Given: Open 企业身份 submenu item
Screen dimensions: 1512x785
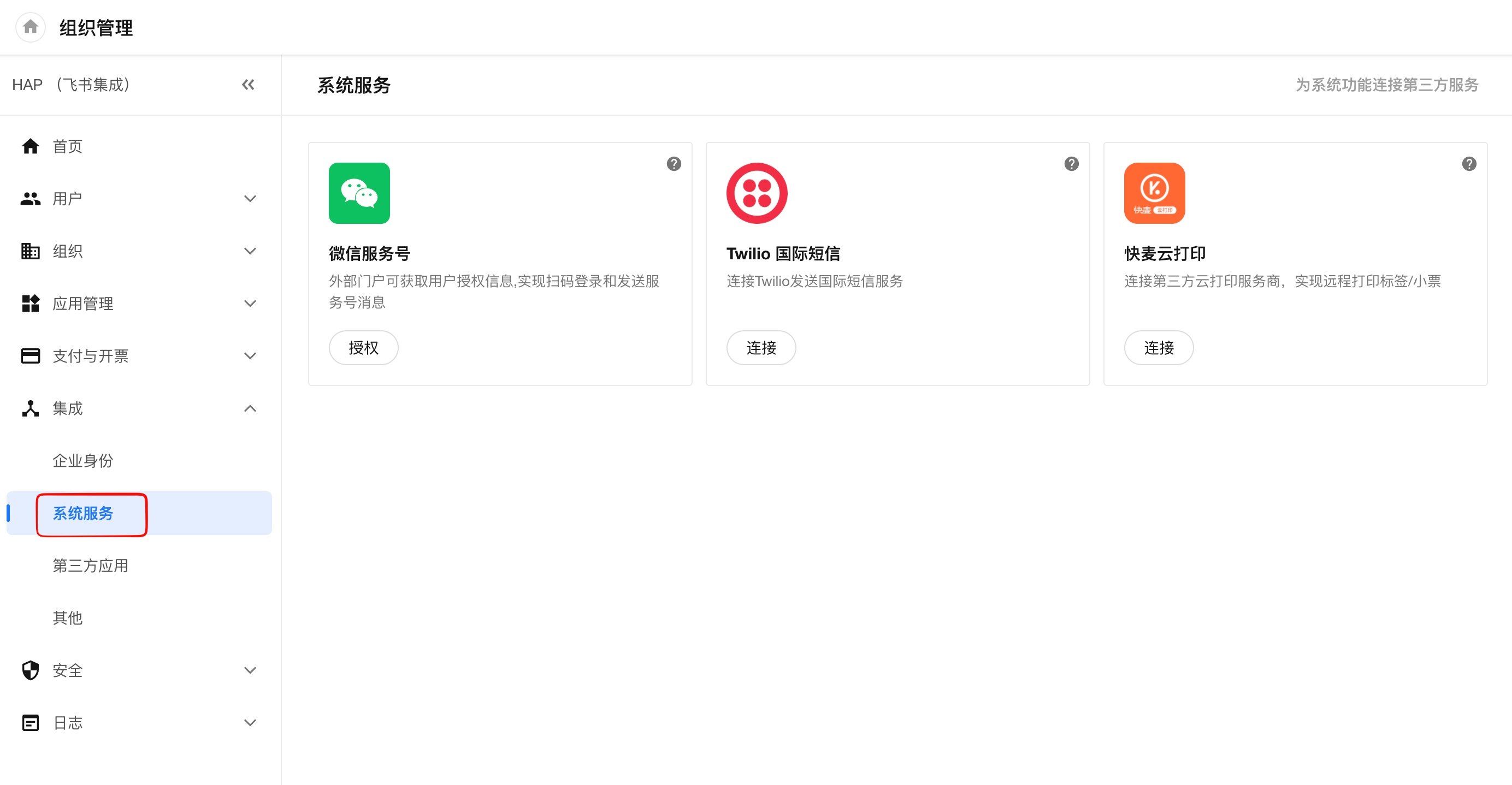Looking at the screenshot, I should coord(83,461).
